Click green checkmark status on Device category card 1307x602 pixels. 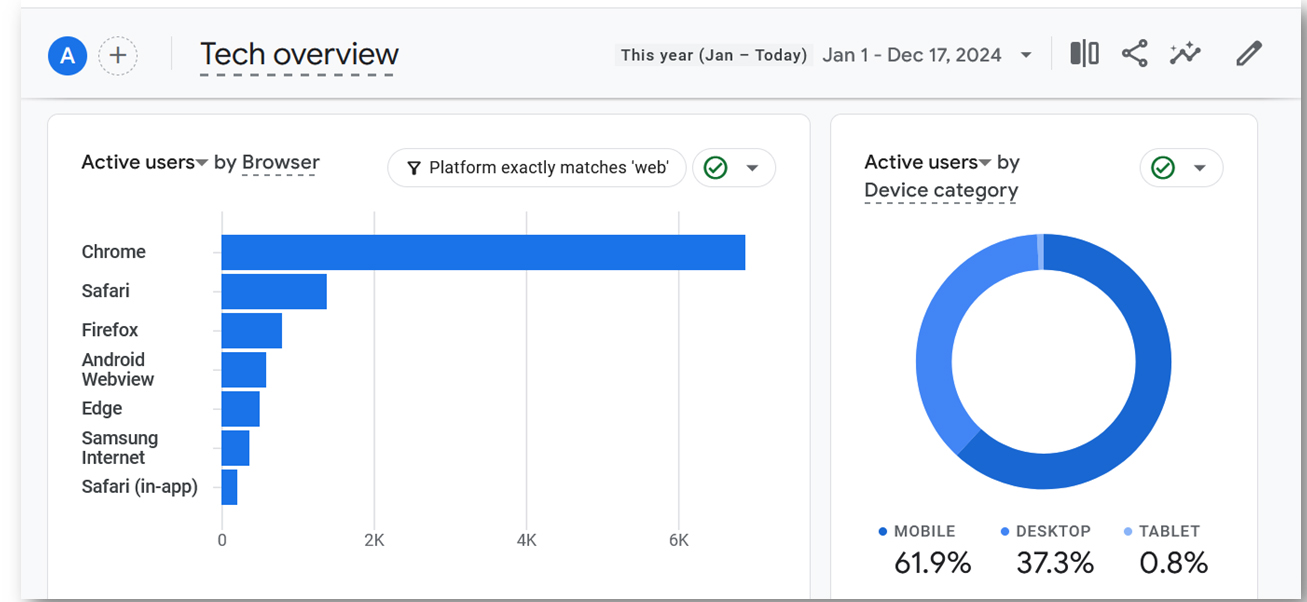click(x=1163, y=168)
